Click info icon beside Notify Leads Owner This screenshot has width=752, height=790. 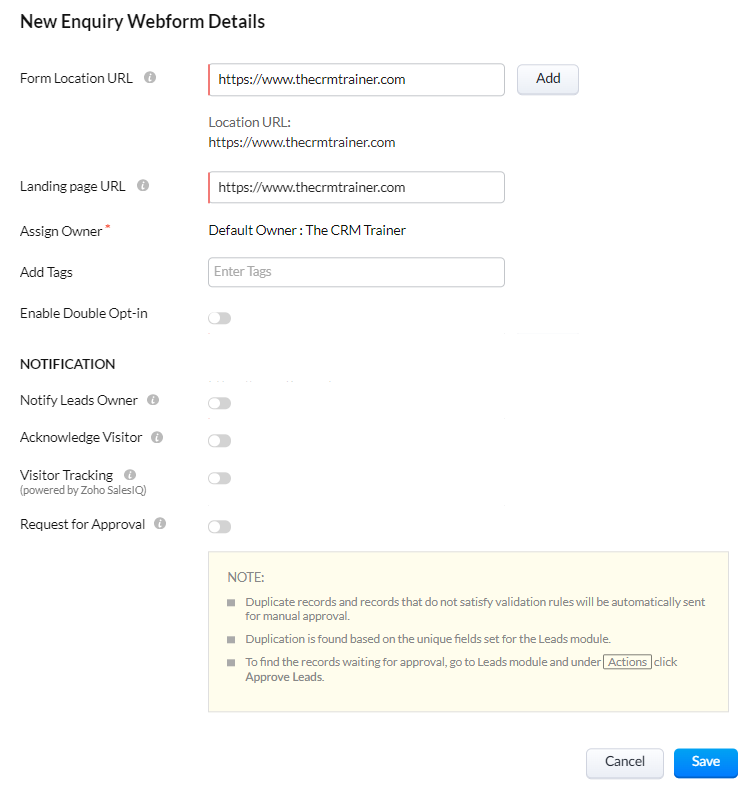(x=153, y=400)
